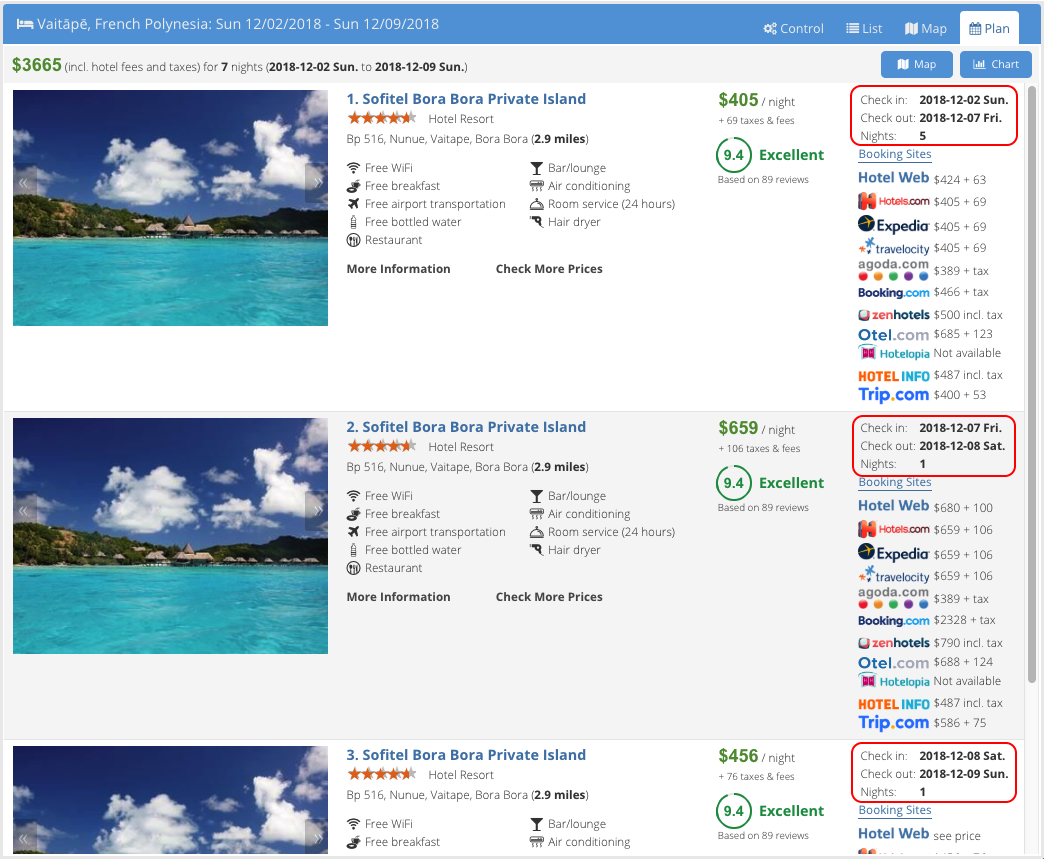This screenshot has width=1044, height=859.
Task: Open Booking Sites link in the 5-night listing
Action: click(x=895, y=154)
